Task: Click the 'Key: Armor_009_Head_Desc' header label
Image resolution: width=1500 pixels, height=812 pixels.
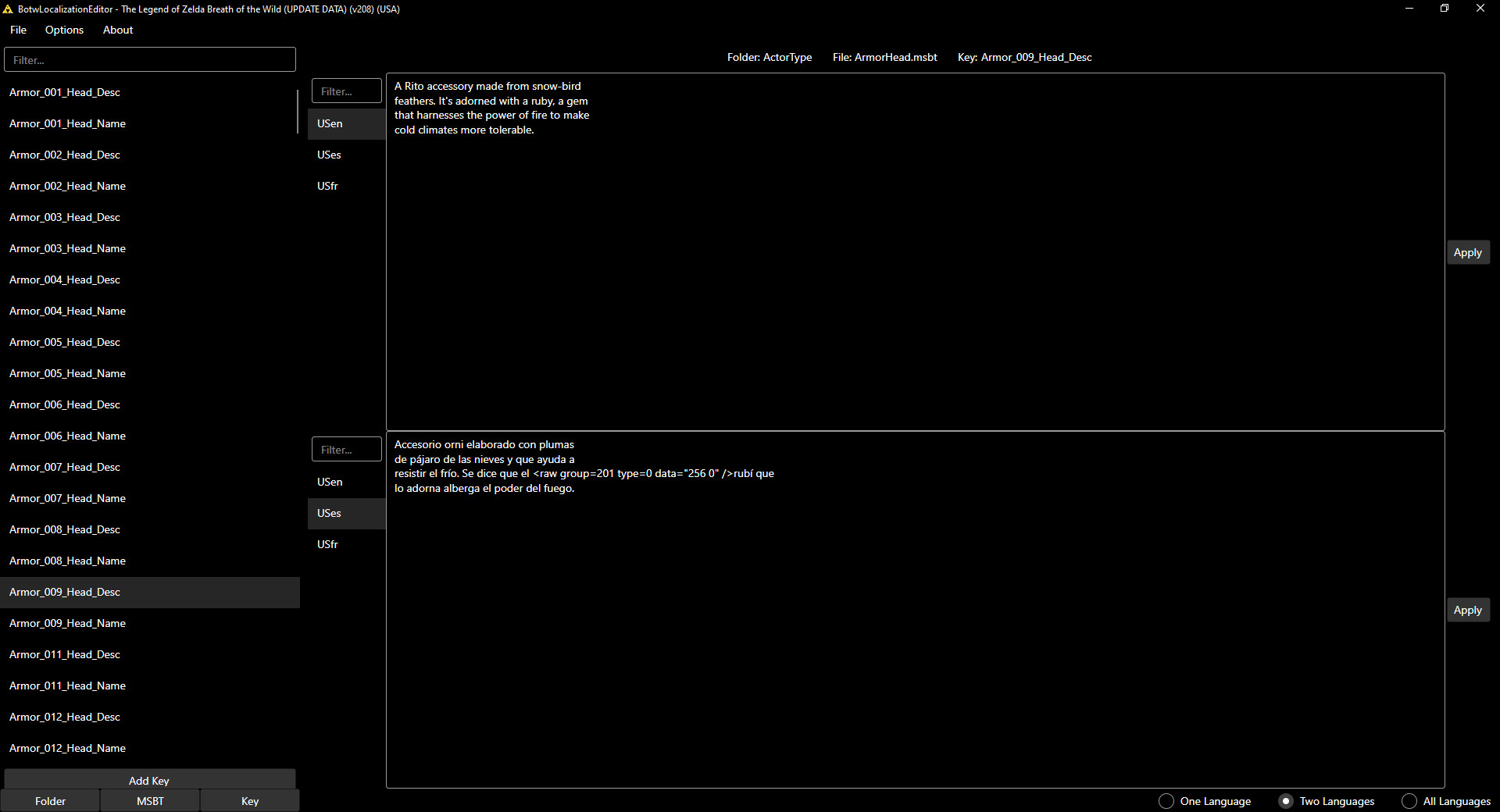Action: 1024,57
